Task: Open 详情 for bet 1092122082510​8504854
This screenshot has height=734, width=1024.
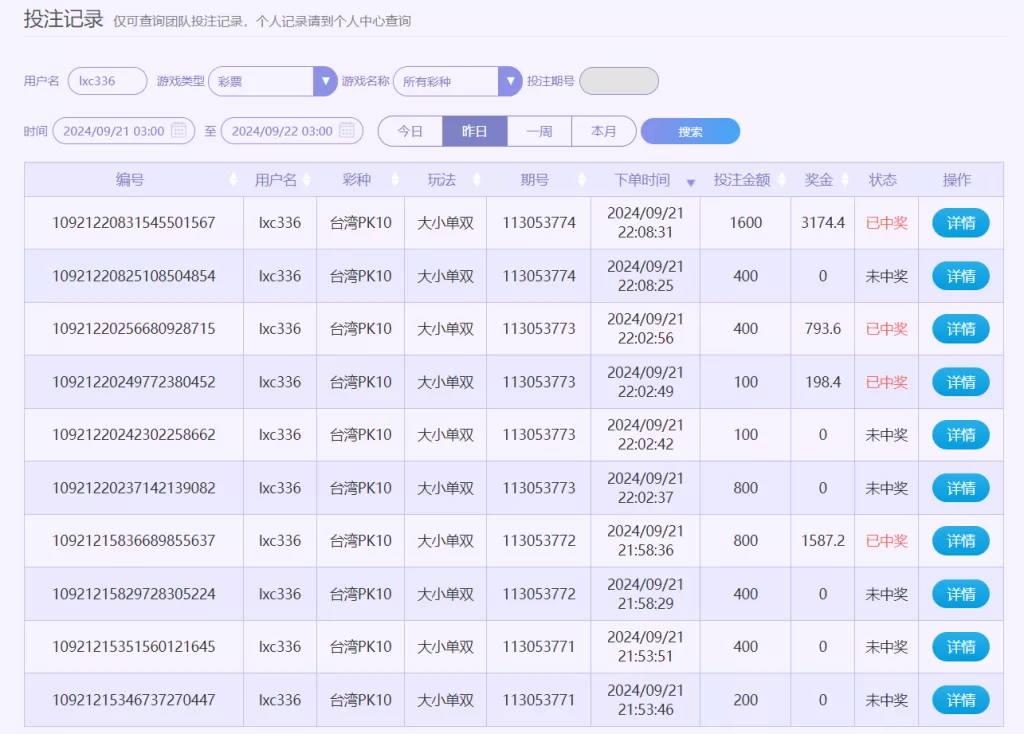Action: coord(961,276)
